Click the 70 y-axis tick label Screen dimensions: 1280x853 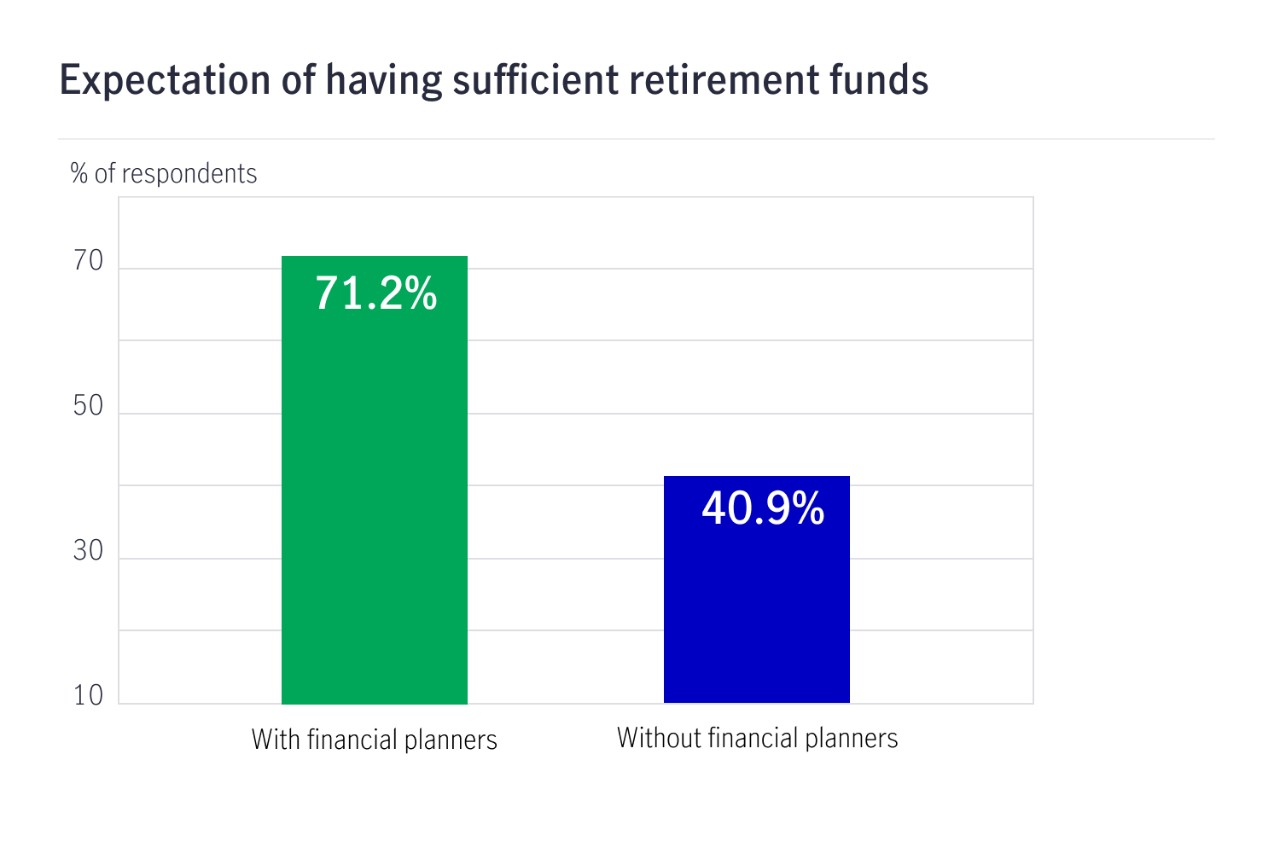(x=88, y=262)
